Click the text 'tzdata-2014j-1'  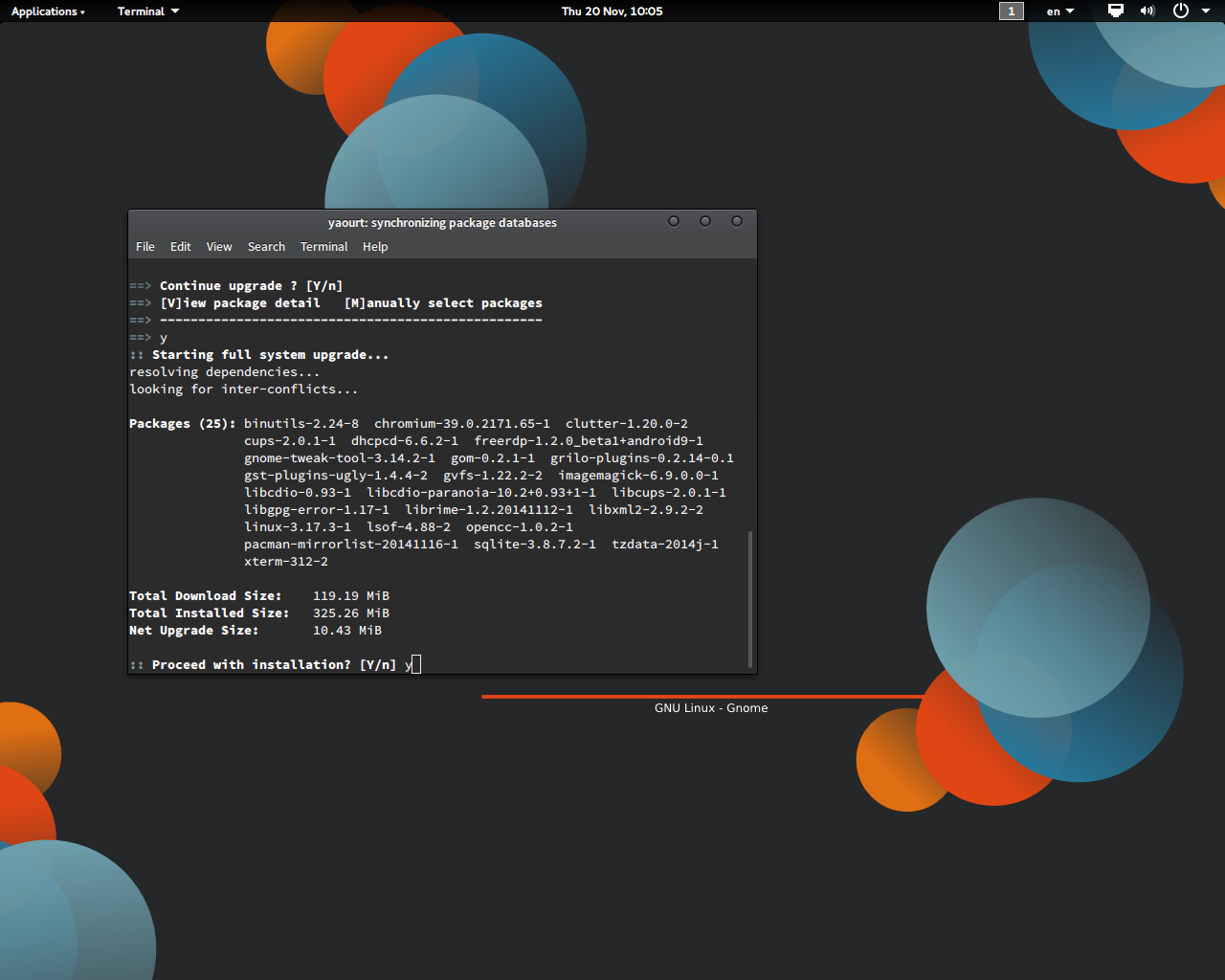(x=665, y=544)
